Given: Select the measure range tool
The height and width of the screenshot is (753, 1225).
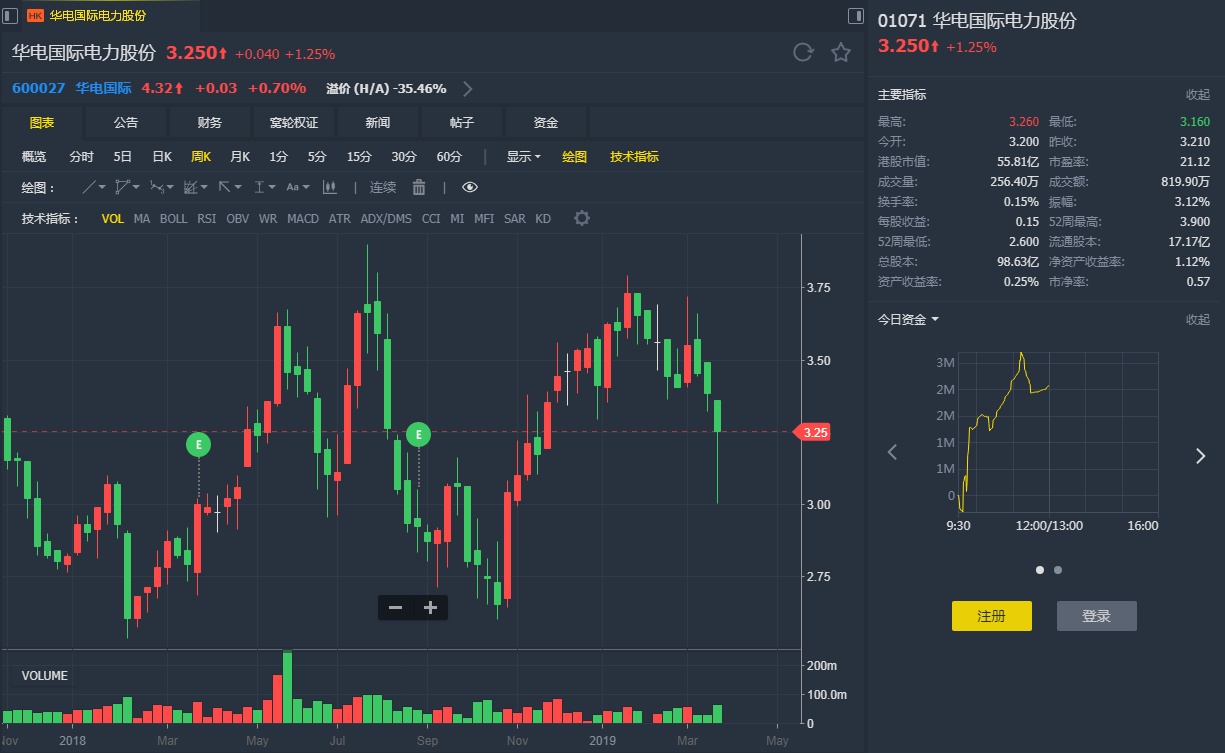Looking at the screenshot, I should click(x=264, y=187).
